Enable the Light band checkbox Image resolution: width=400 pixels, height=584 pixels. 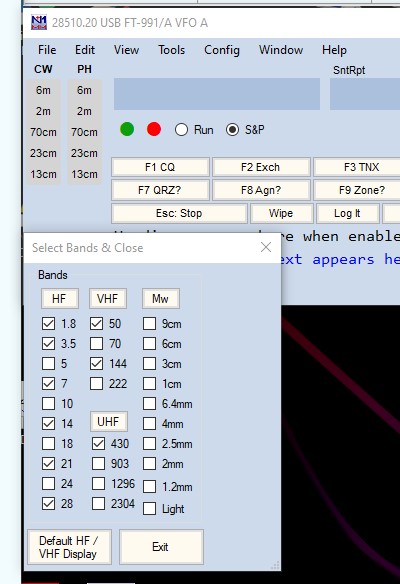click(x=149, y=508)
